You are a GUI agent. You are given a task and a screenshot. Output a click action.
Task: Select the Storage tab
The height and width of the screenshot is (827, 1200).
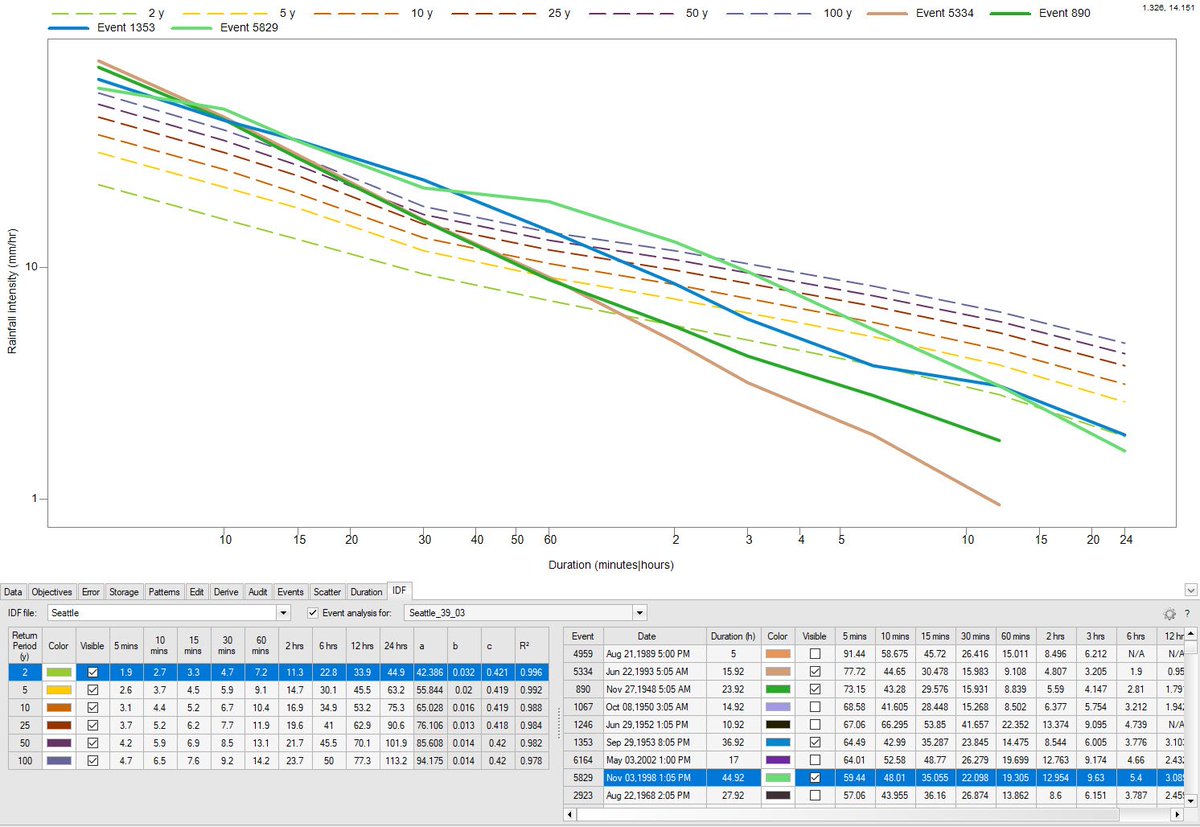(x=124, y=592)
